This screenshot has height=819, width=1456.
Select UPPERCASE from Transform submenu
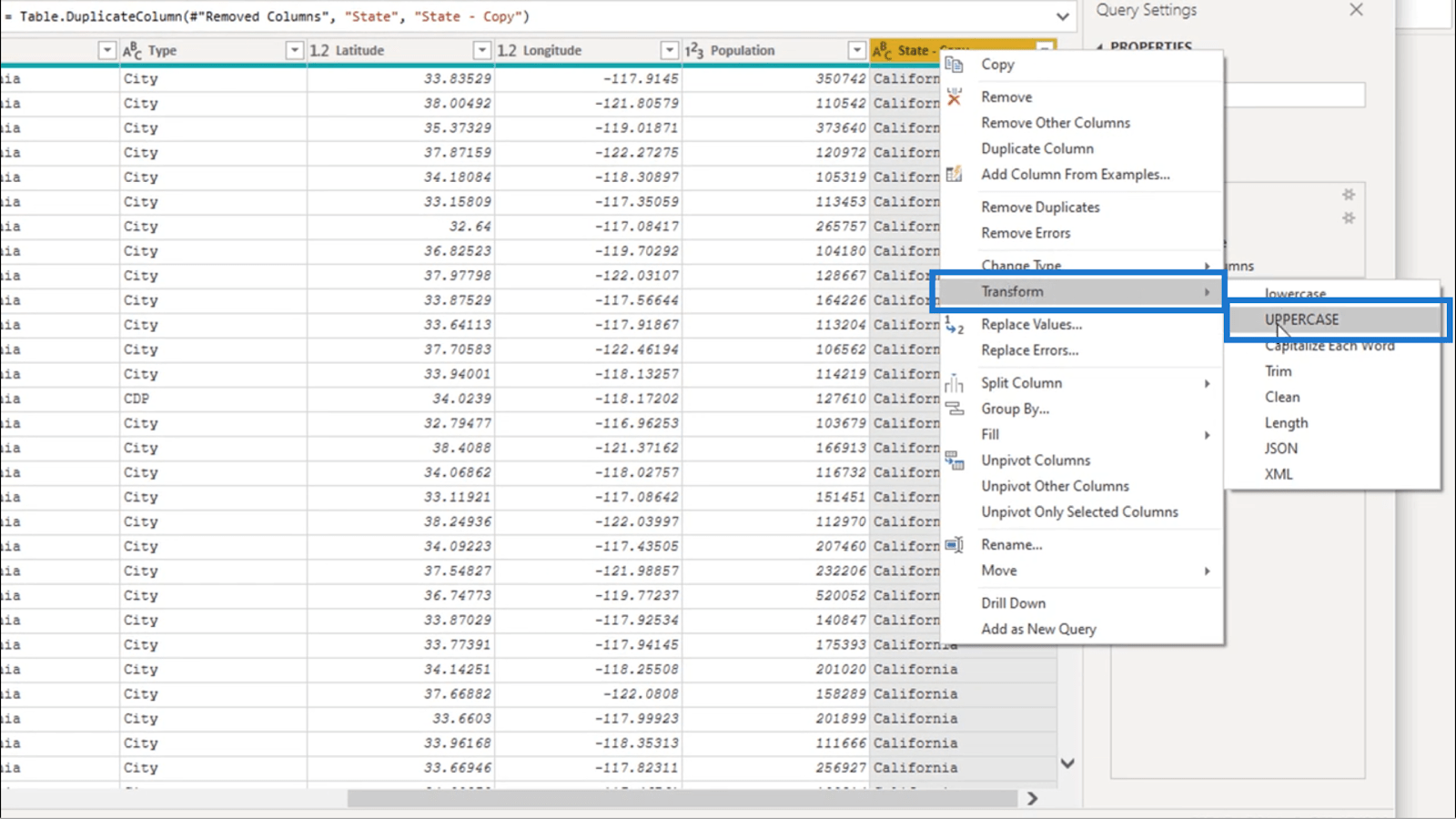1301,319
